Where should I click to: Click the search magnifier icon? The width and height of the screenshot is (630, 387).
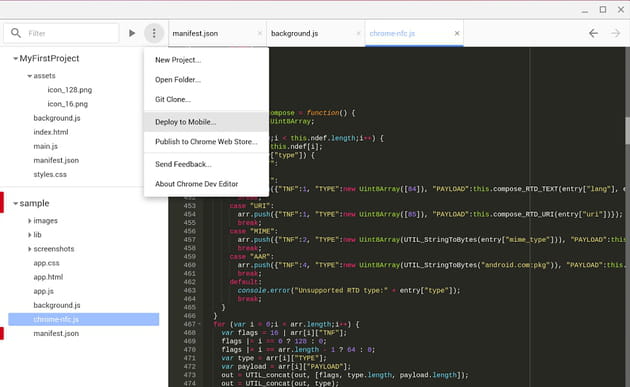(16, 33)
